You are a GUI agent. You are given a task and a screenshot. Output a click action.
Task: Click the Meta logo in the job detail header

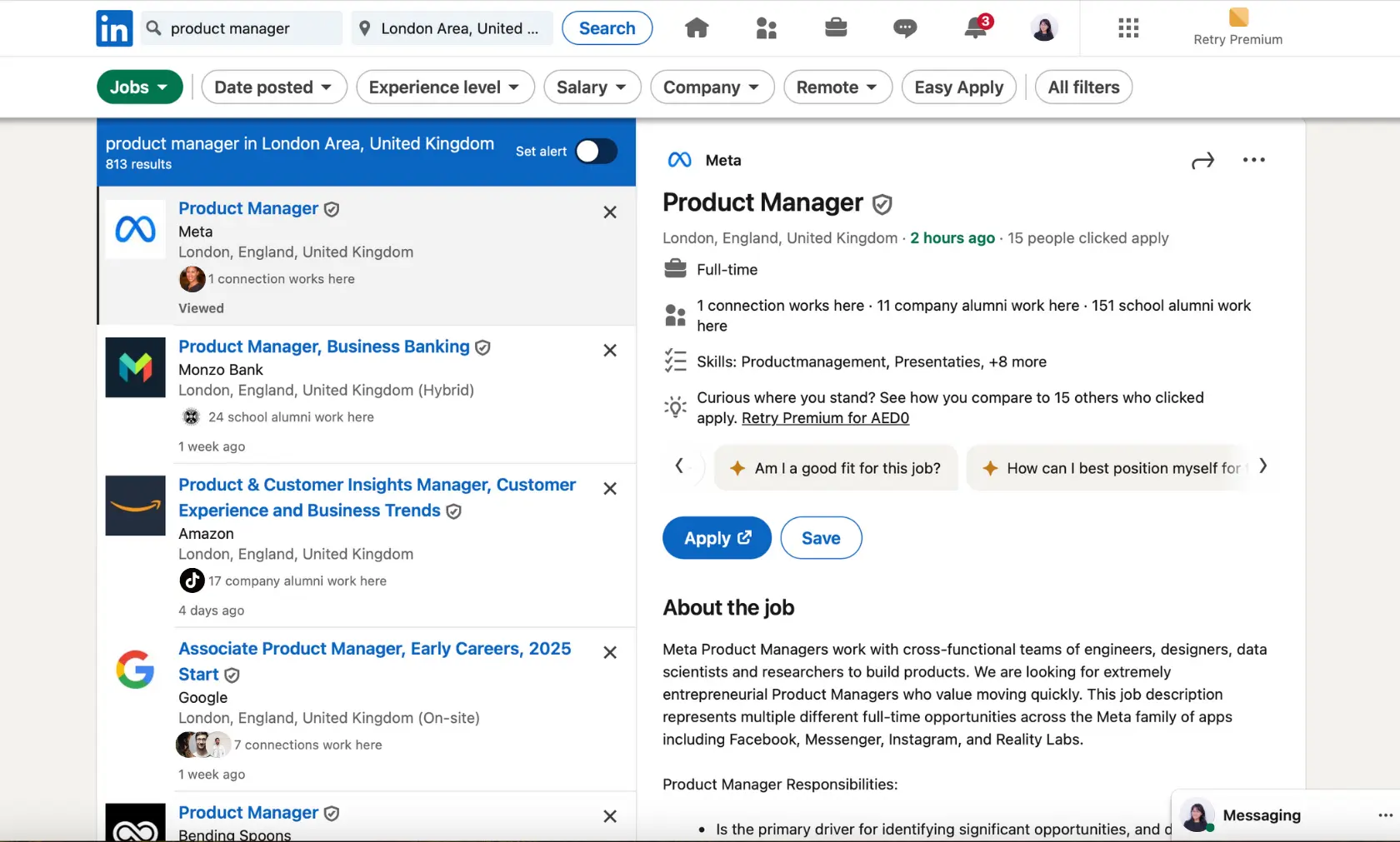679,160
